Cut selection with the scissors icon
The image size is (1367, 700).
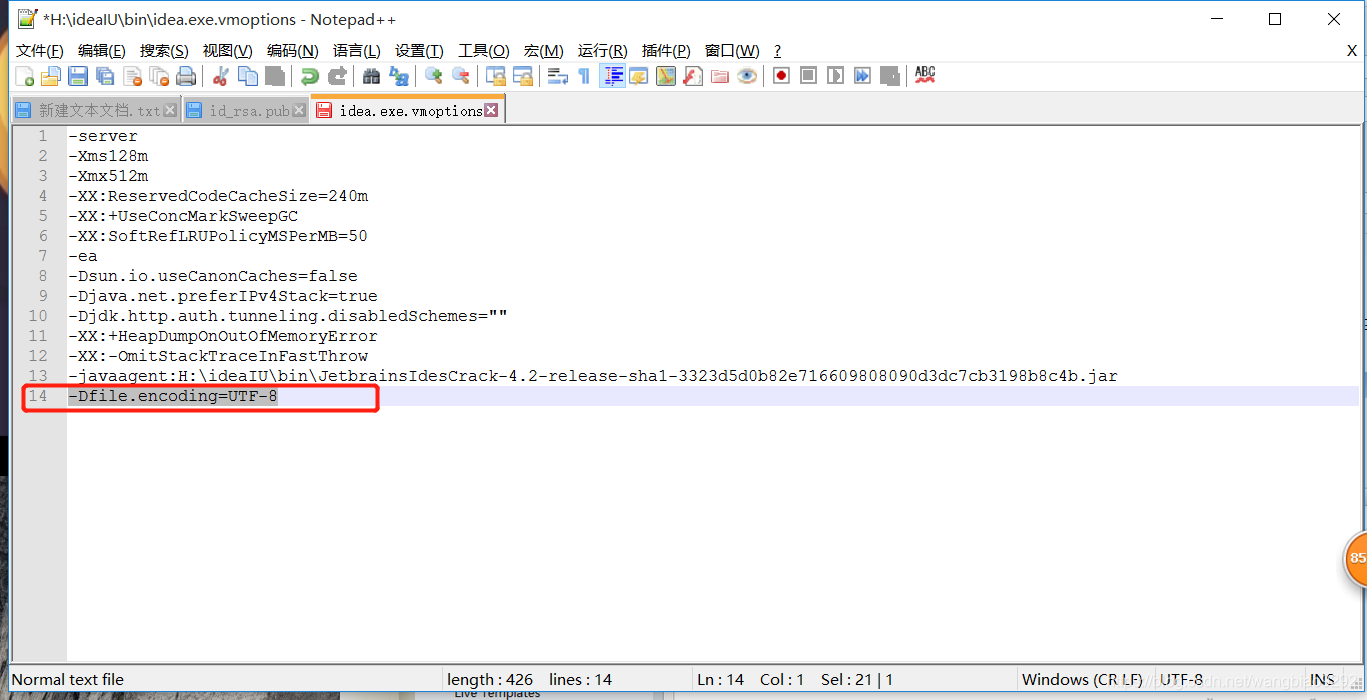click(221, 76)
